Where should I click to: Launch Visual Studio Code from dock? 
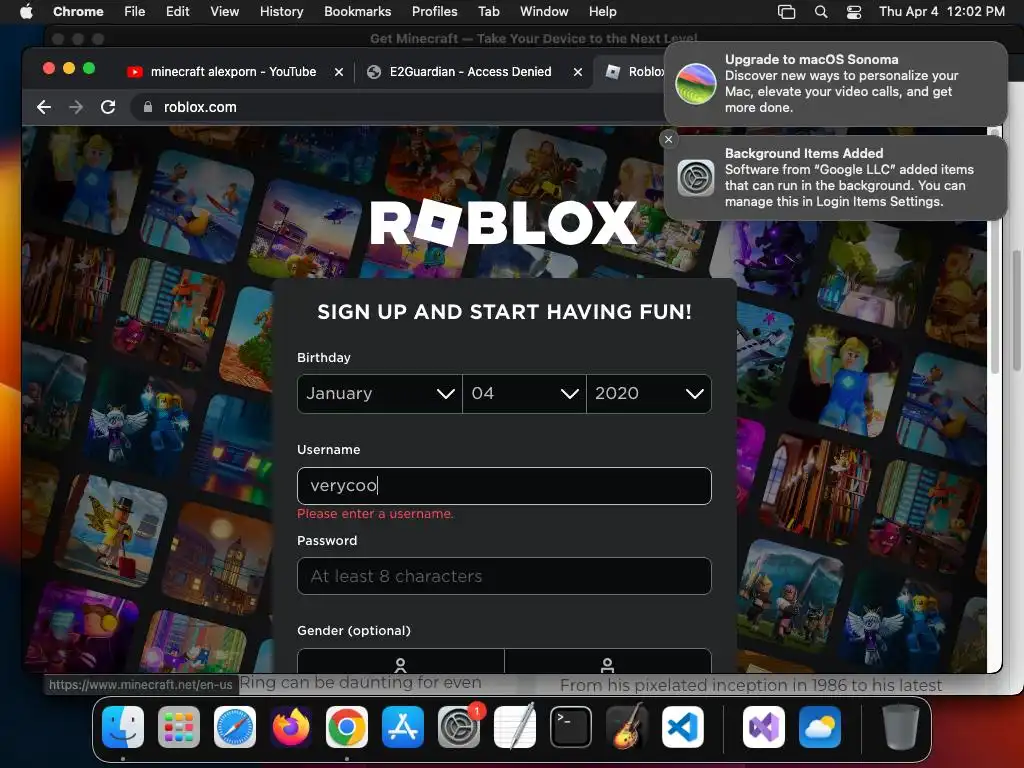click(683, 727)
